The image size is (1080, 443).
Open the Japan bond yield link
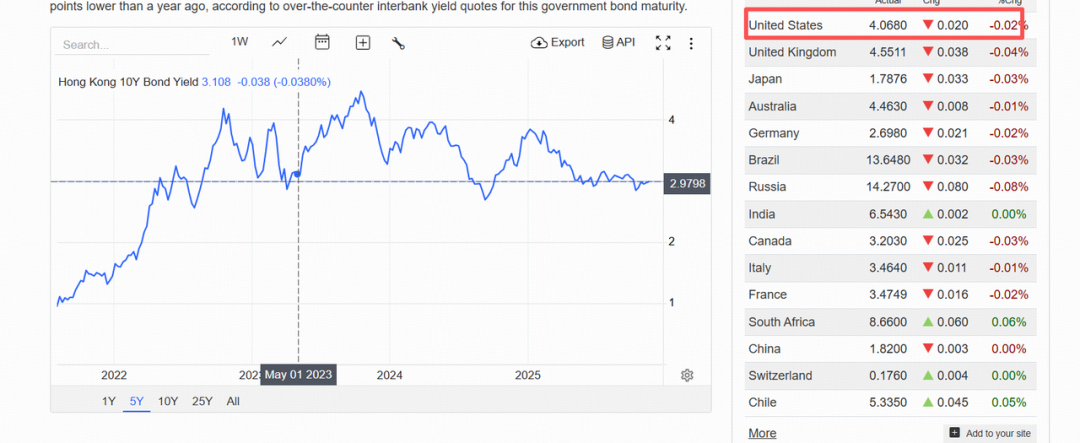click(765, 79)
